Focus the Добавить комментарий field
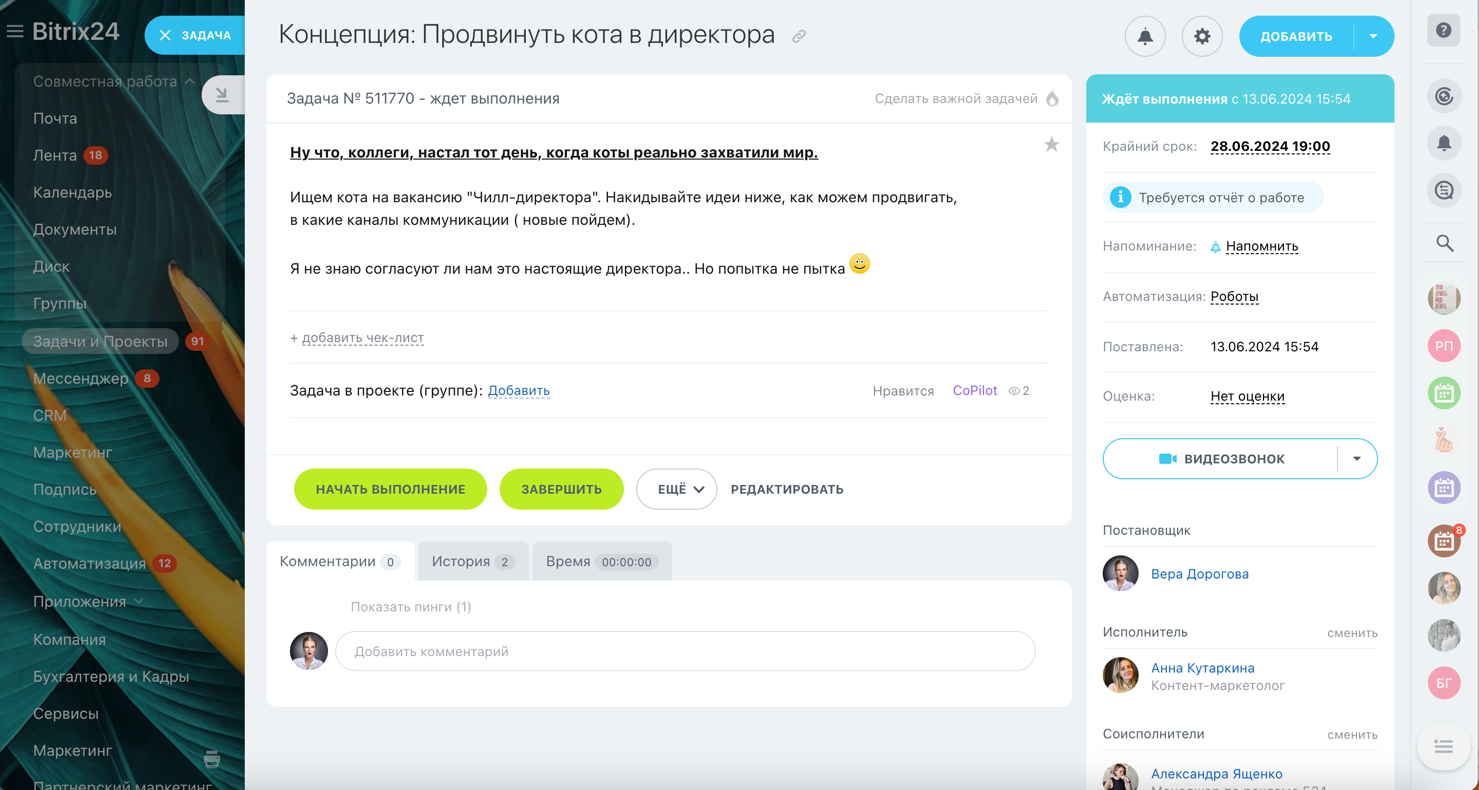Screen dimensions: 1479x790 click(685, 651)
